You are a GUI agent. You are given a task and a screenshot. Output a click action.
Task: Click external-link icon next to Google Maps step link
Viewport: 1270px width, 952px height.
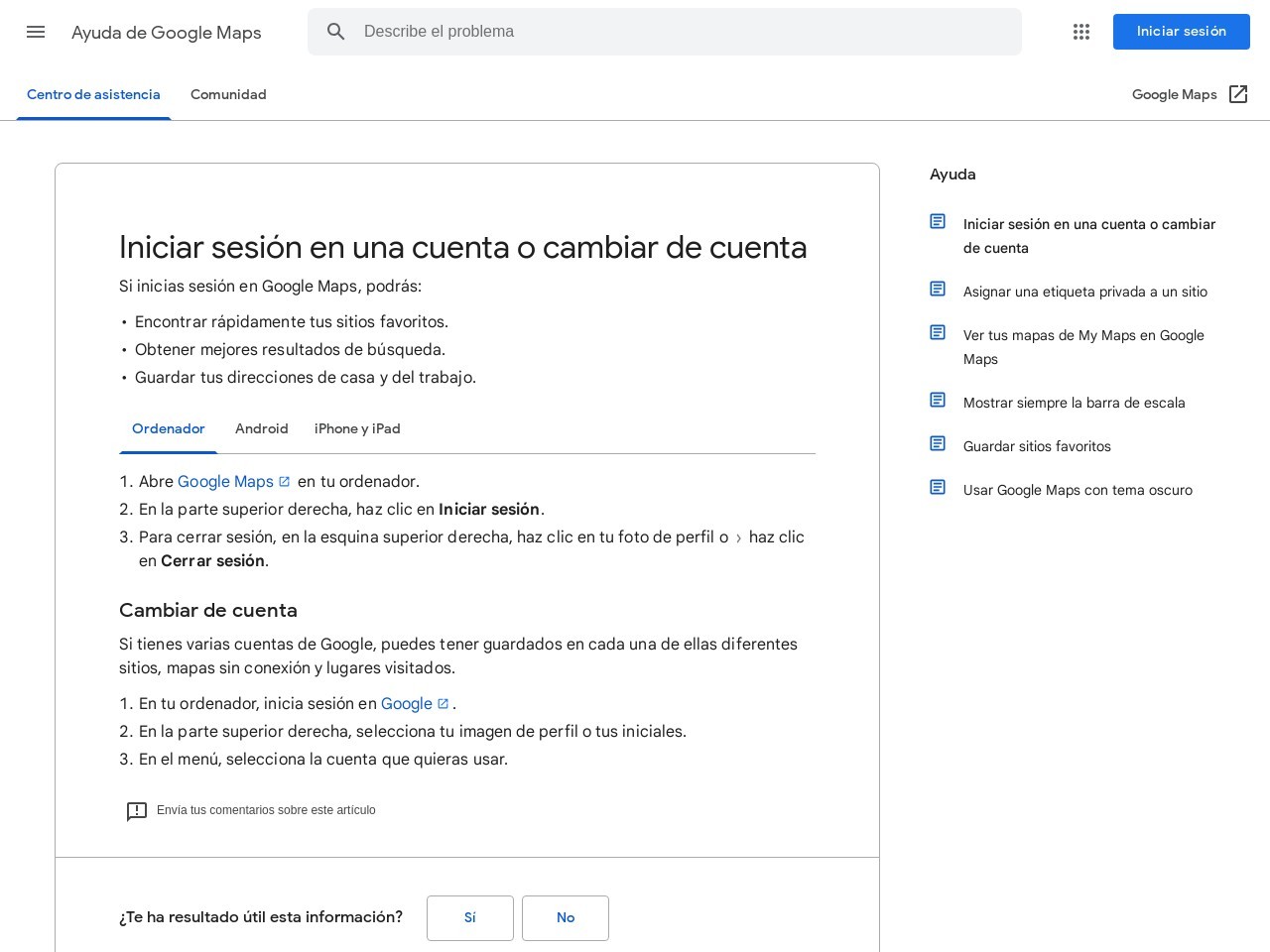click(285, 481)
